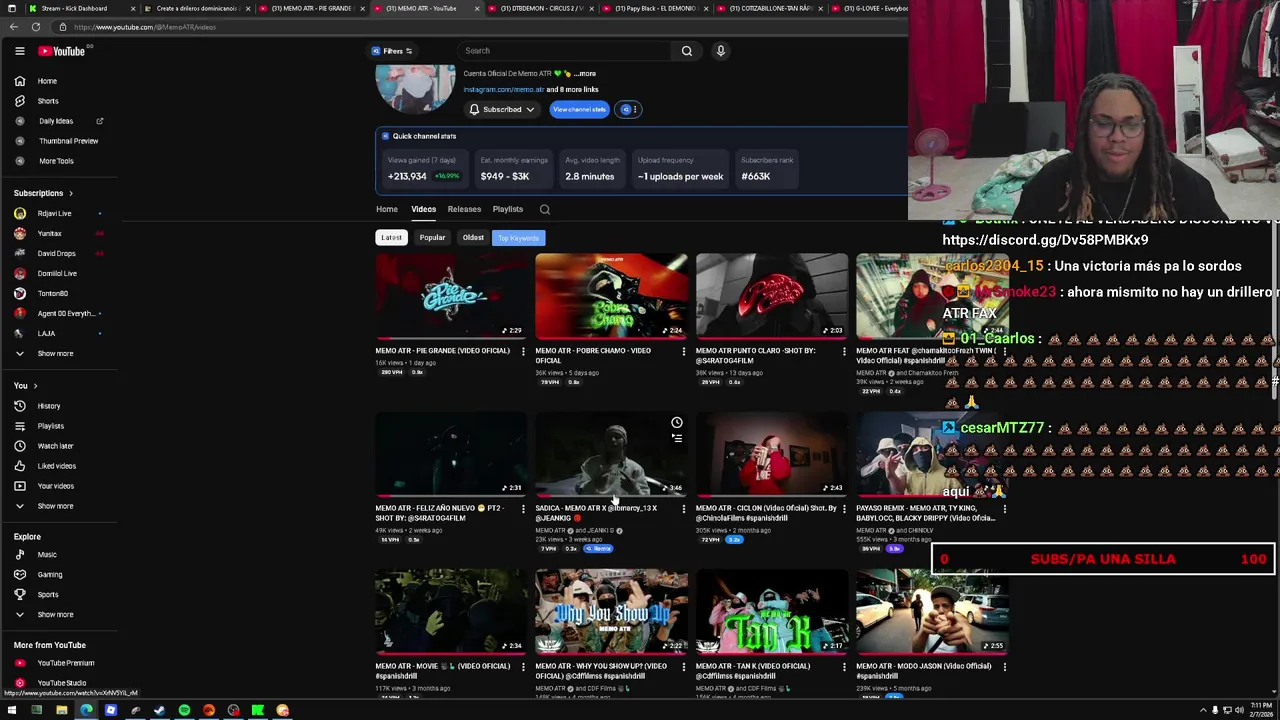Open Home in the YouTube sidebar
Screen dimensions: 1280x720
pyautogui.click(x=58, y=81)
